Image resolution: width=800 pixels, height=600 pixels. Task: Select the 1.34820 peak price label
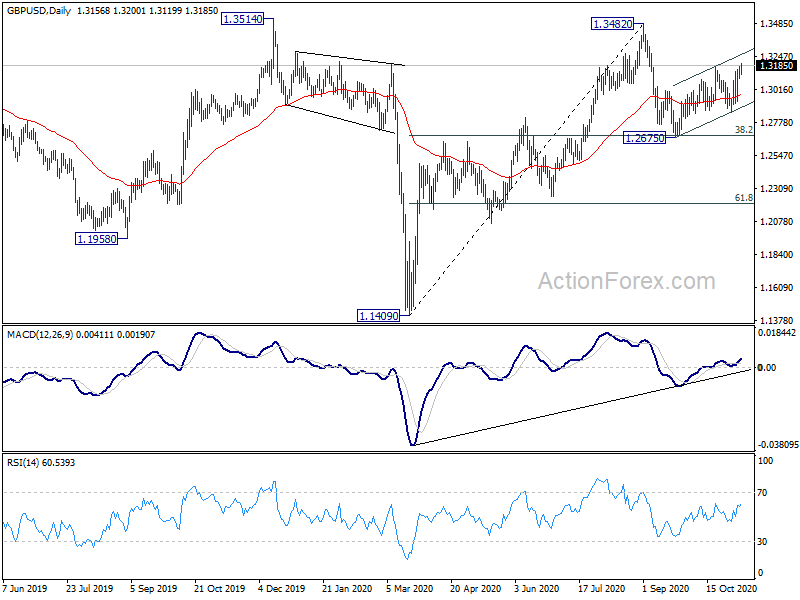click(612, 23)
